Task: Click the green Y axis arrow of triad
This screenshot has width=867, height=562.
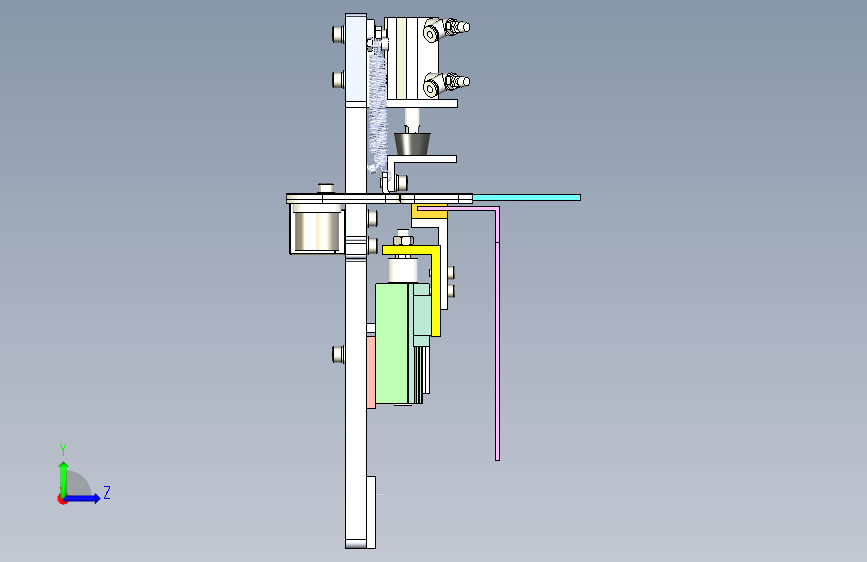Action: pyautogui.click(x=64, y=478)
